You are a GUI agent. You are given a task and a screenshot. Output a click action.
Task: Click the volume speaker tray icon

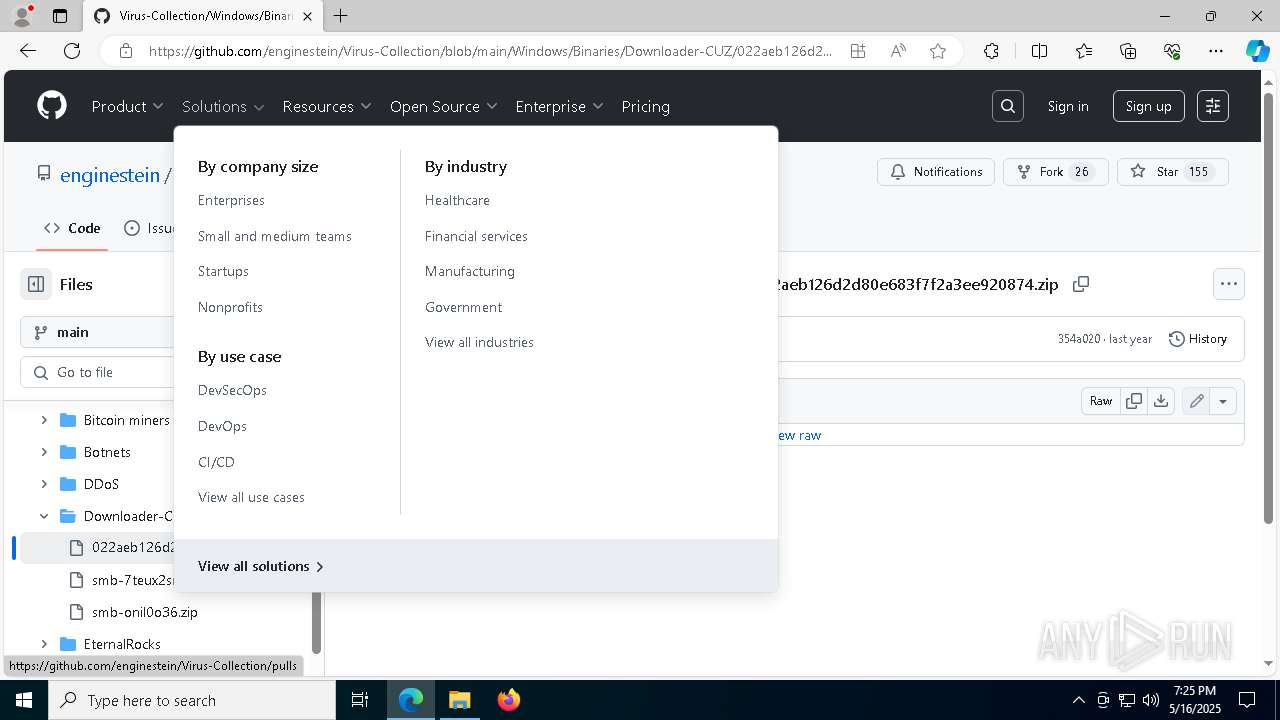click(x=1150, y=700)
